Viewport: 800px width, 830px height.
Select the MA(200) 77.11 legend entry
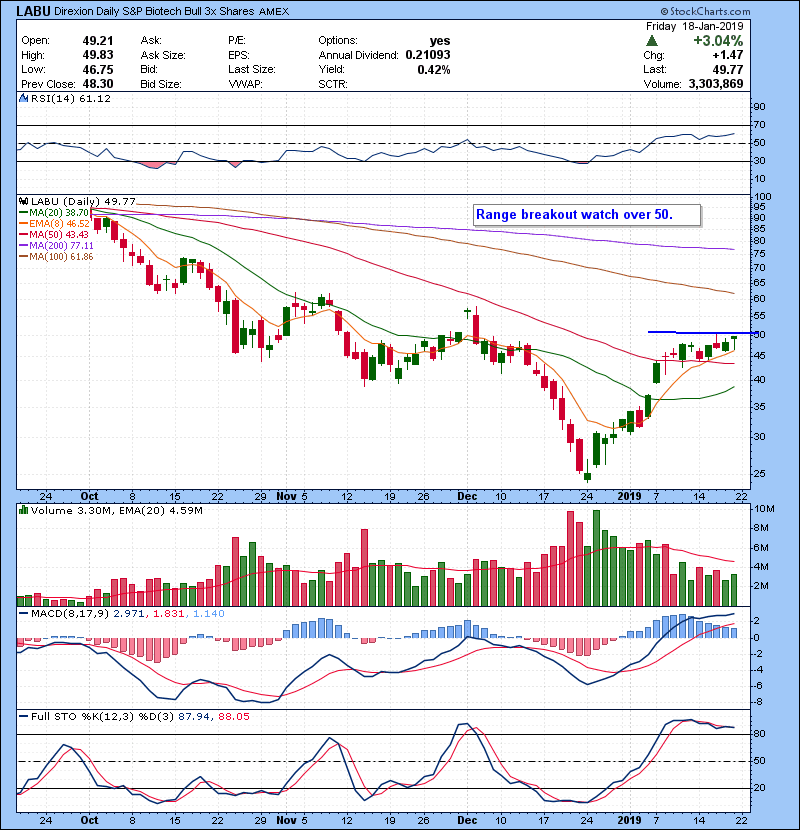point(56,246)
